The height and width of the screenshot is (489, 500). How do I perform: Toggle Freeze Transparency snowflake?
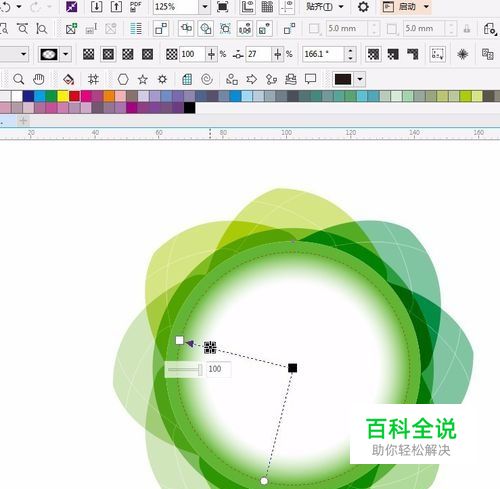point(462,54)
